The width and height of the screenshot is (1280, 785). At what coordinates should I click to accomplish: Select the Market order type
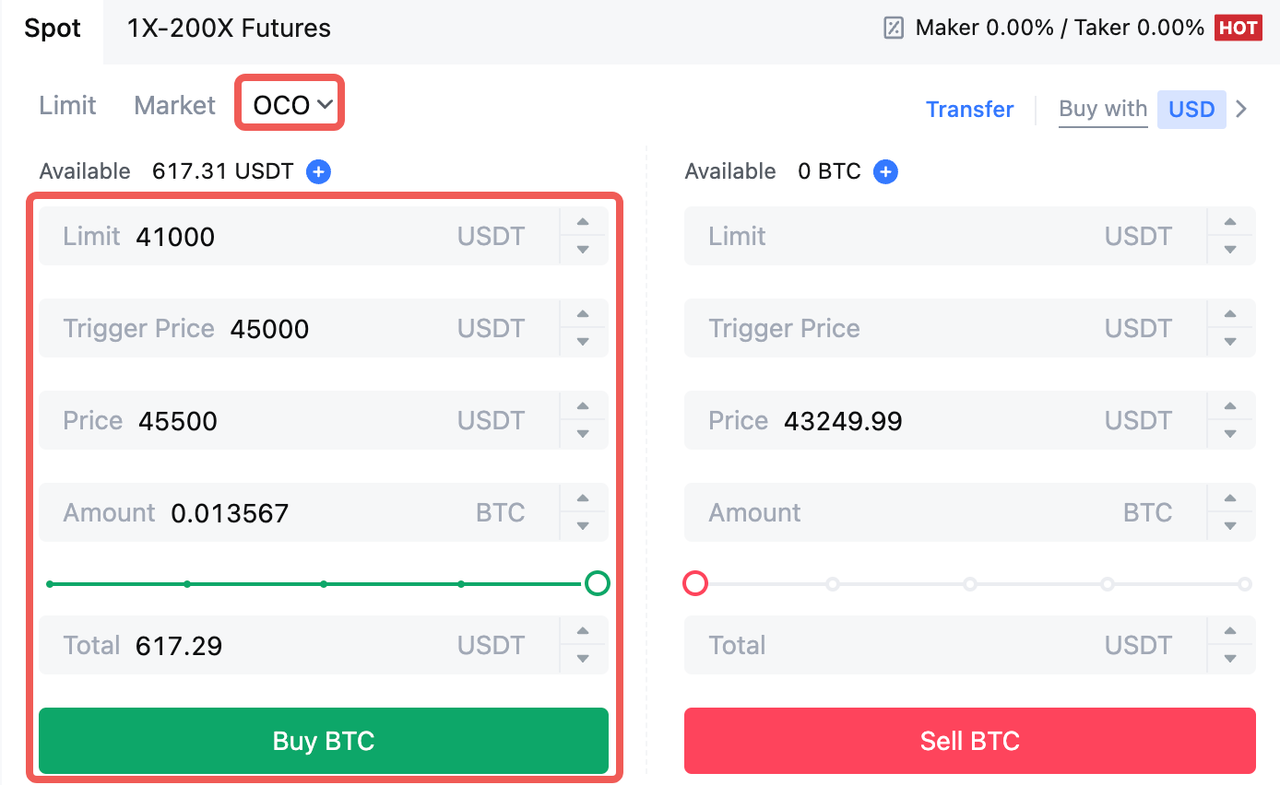(174, 105)
